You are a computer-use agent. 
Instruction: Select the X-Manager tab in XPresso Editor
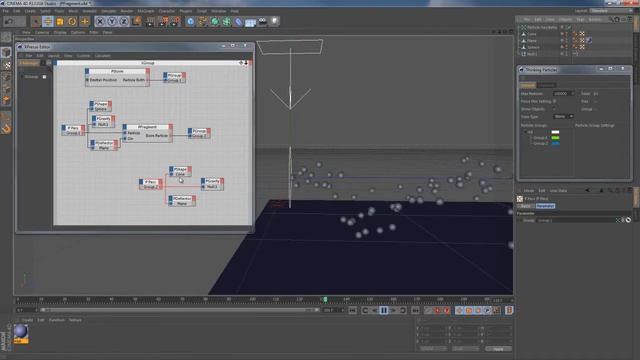pos(29,63)
